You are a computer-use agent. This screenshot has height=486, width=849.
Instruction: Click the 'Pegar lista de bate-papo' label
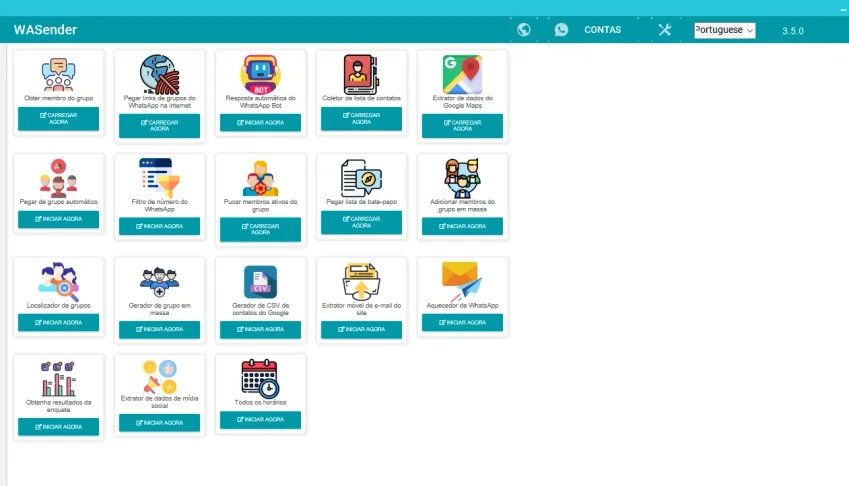(361, 202)
